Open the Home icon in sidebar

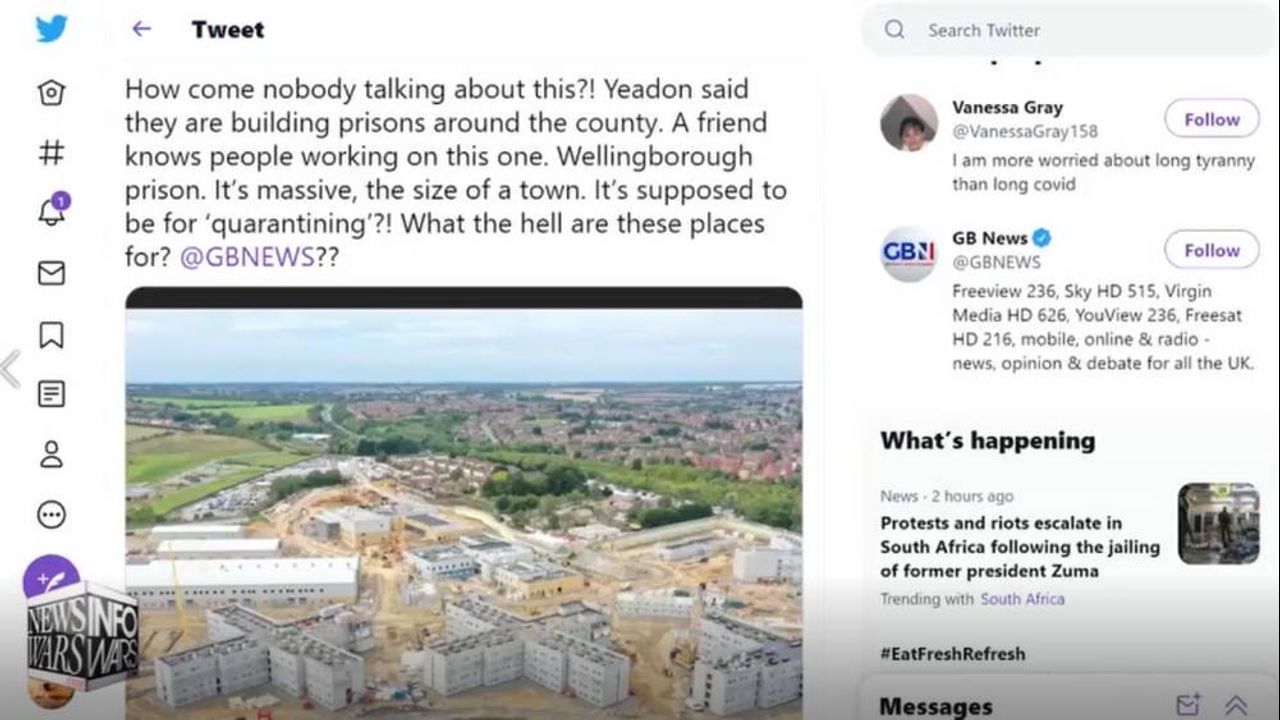[x=51, y=93]
